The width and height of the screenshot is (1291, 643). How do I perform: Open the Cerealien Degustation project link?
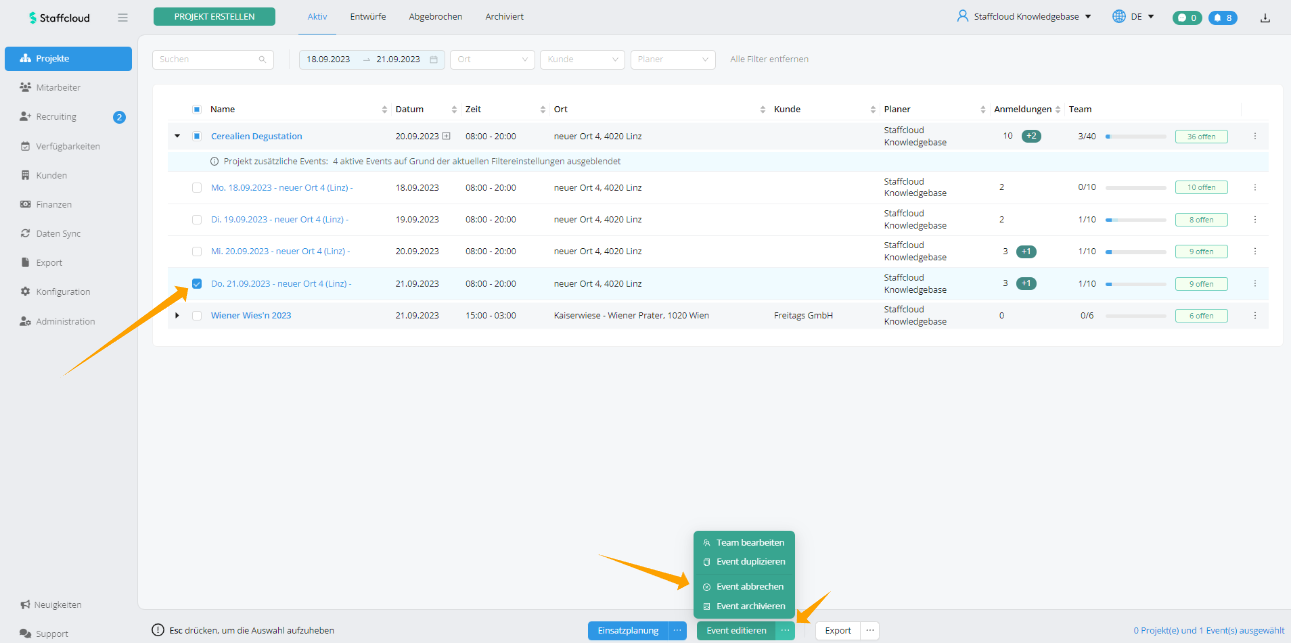256,136
